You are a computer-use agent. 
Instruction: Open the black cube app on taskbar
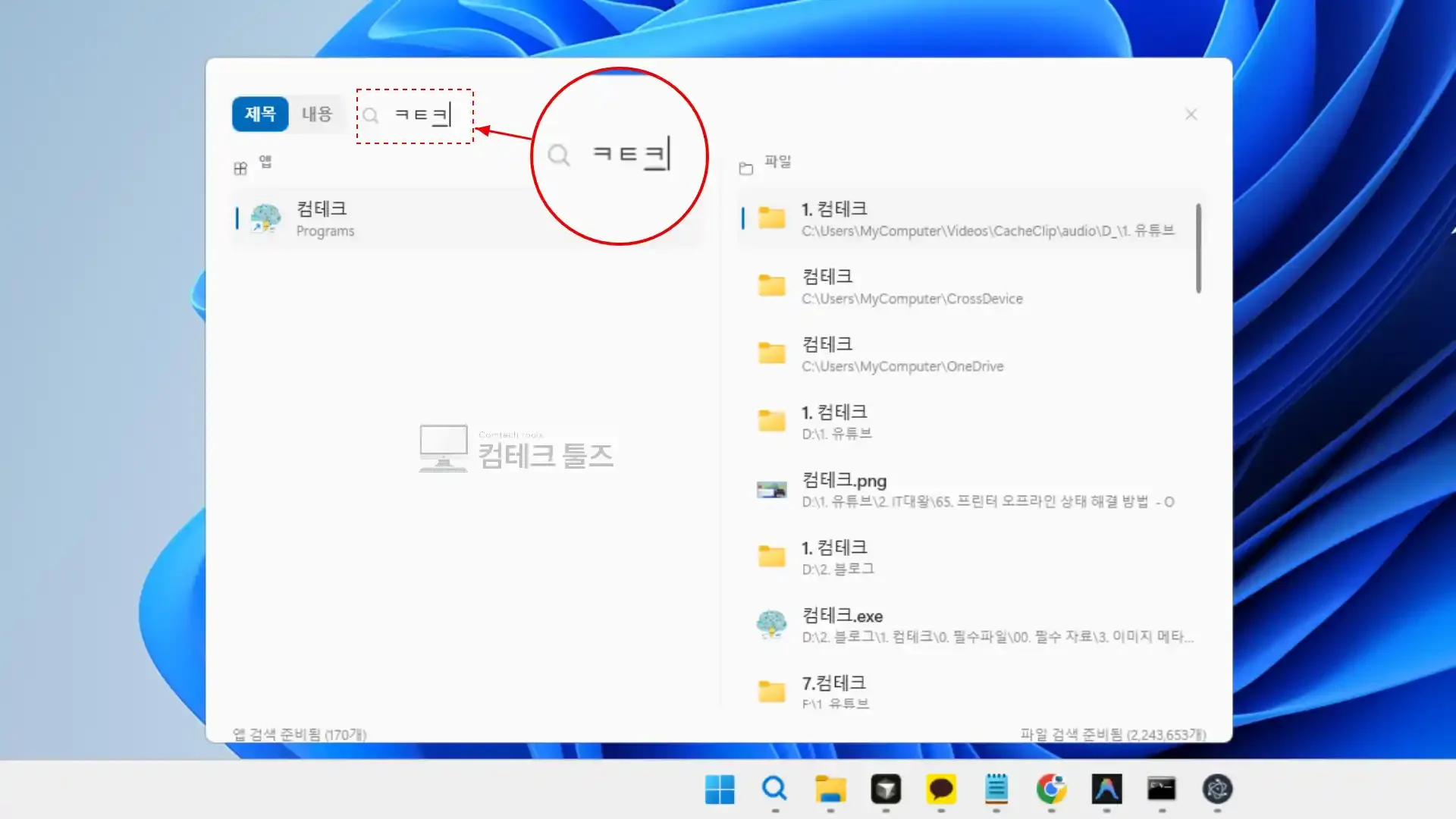coord(886,789)
